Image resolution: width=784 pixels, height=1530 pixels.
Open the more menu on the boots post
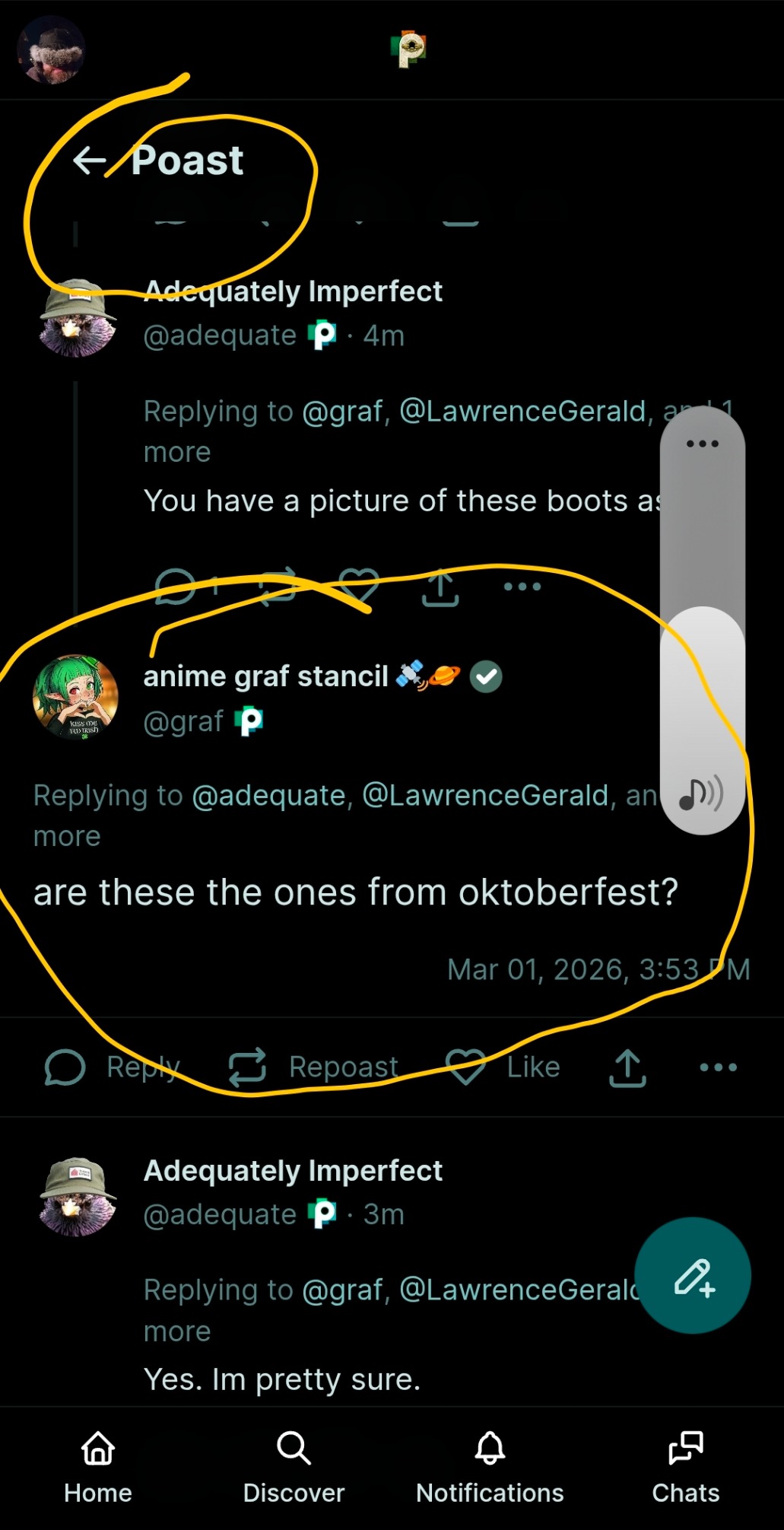[522, 587]
